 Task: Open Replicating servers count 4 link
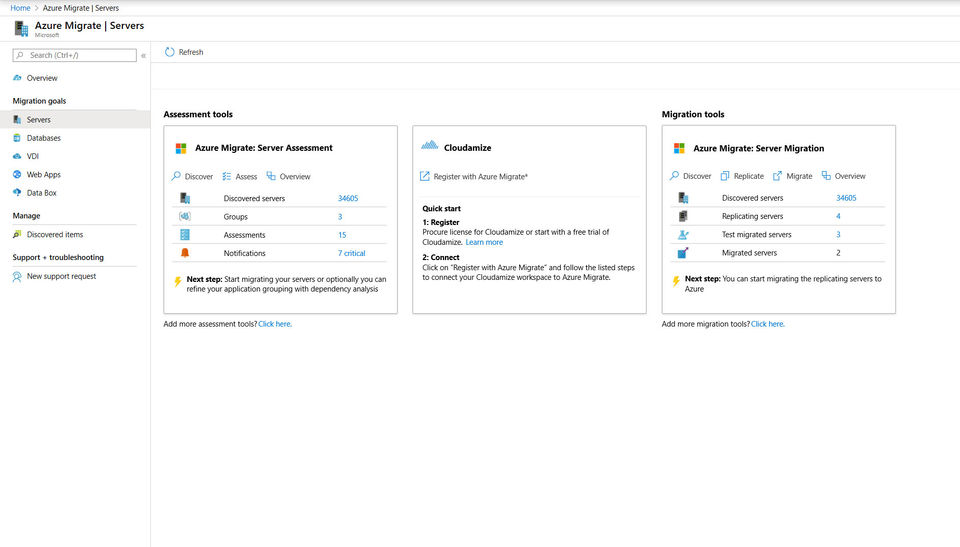(838, 216)
